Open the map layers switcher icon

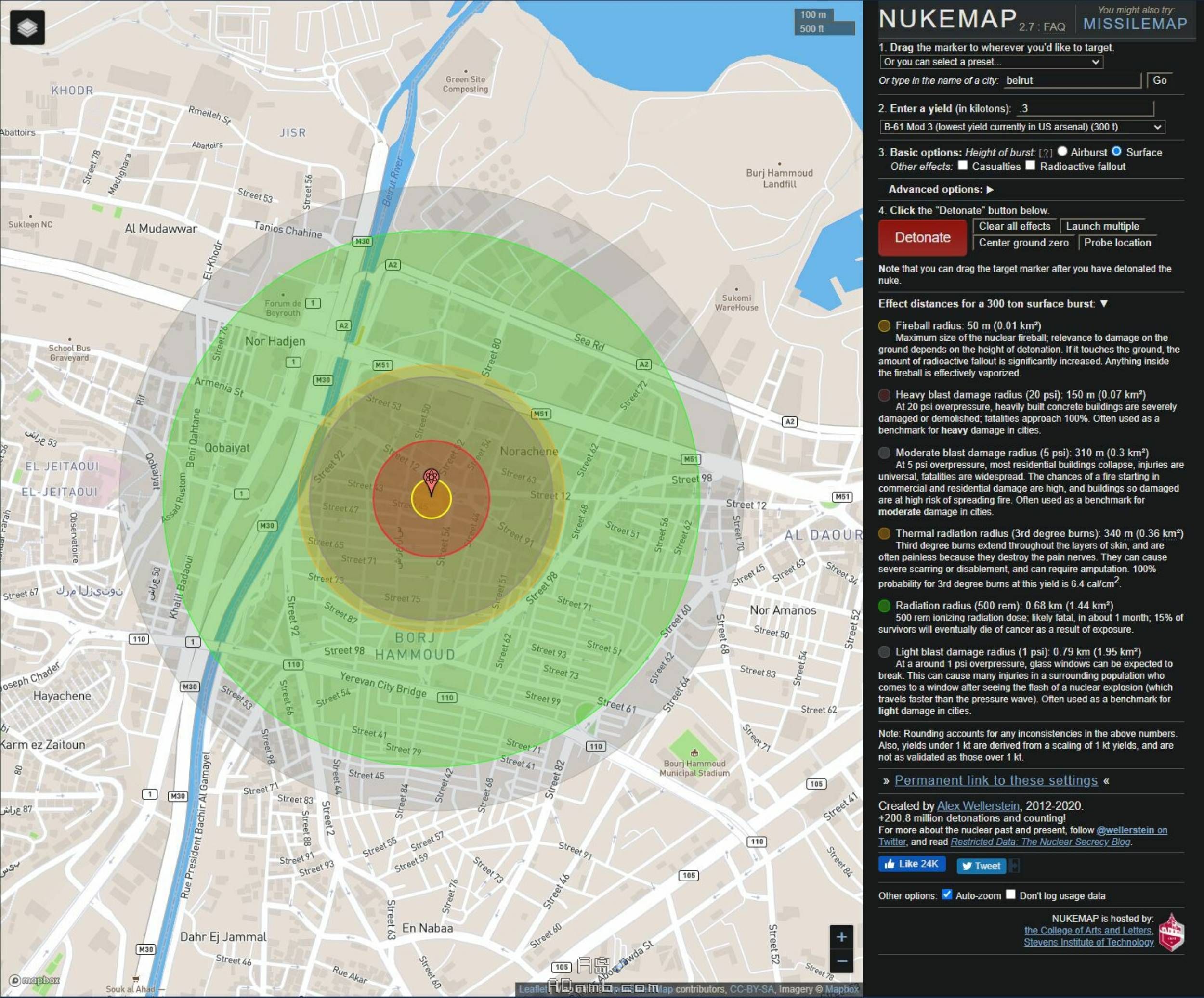[x=27, y=27]
